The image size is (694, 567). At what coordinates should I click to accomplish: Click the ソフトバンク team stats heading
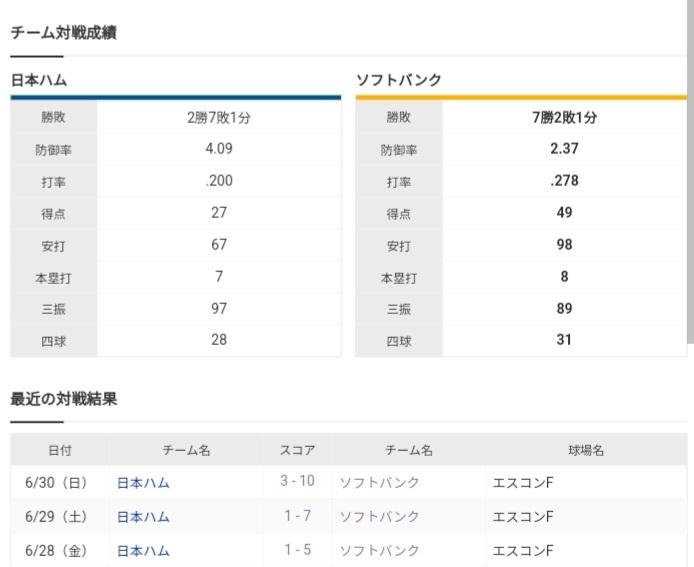tap(399, 80)
